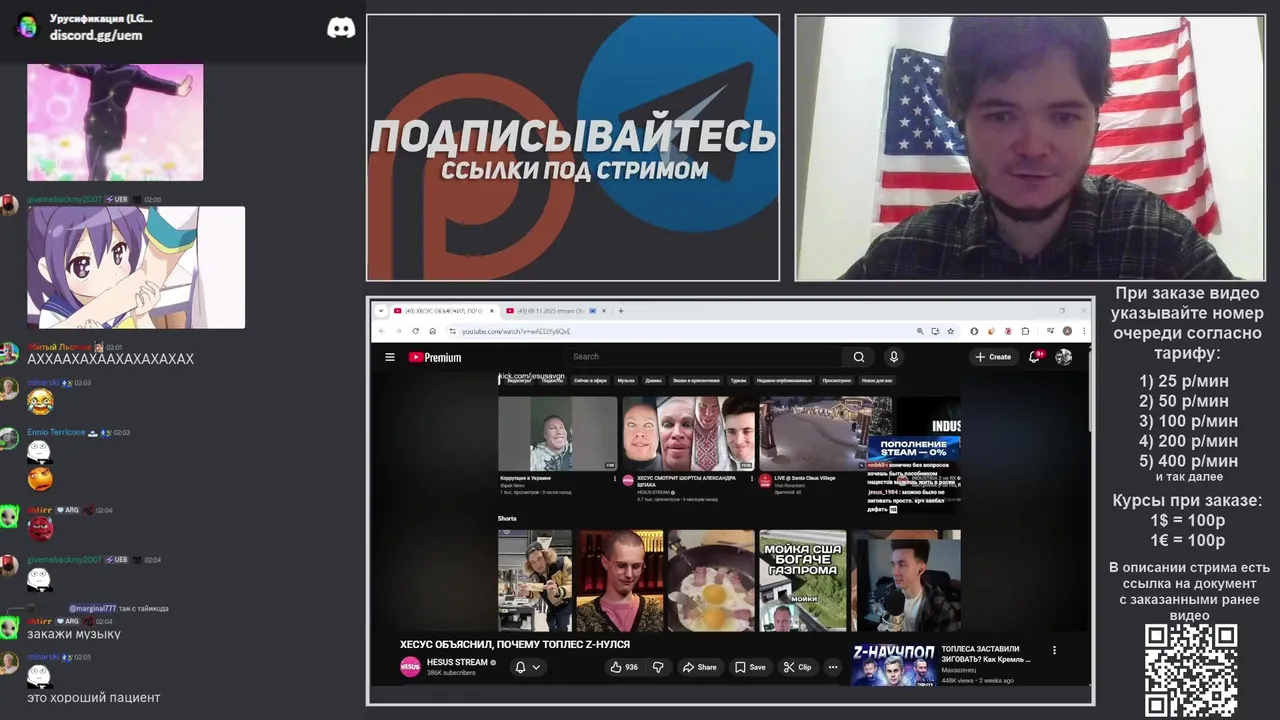Click username Ennio Terricone in chat
The height and width of the screenshot is (720, 1280).
[56, 432]
